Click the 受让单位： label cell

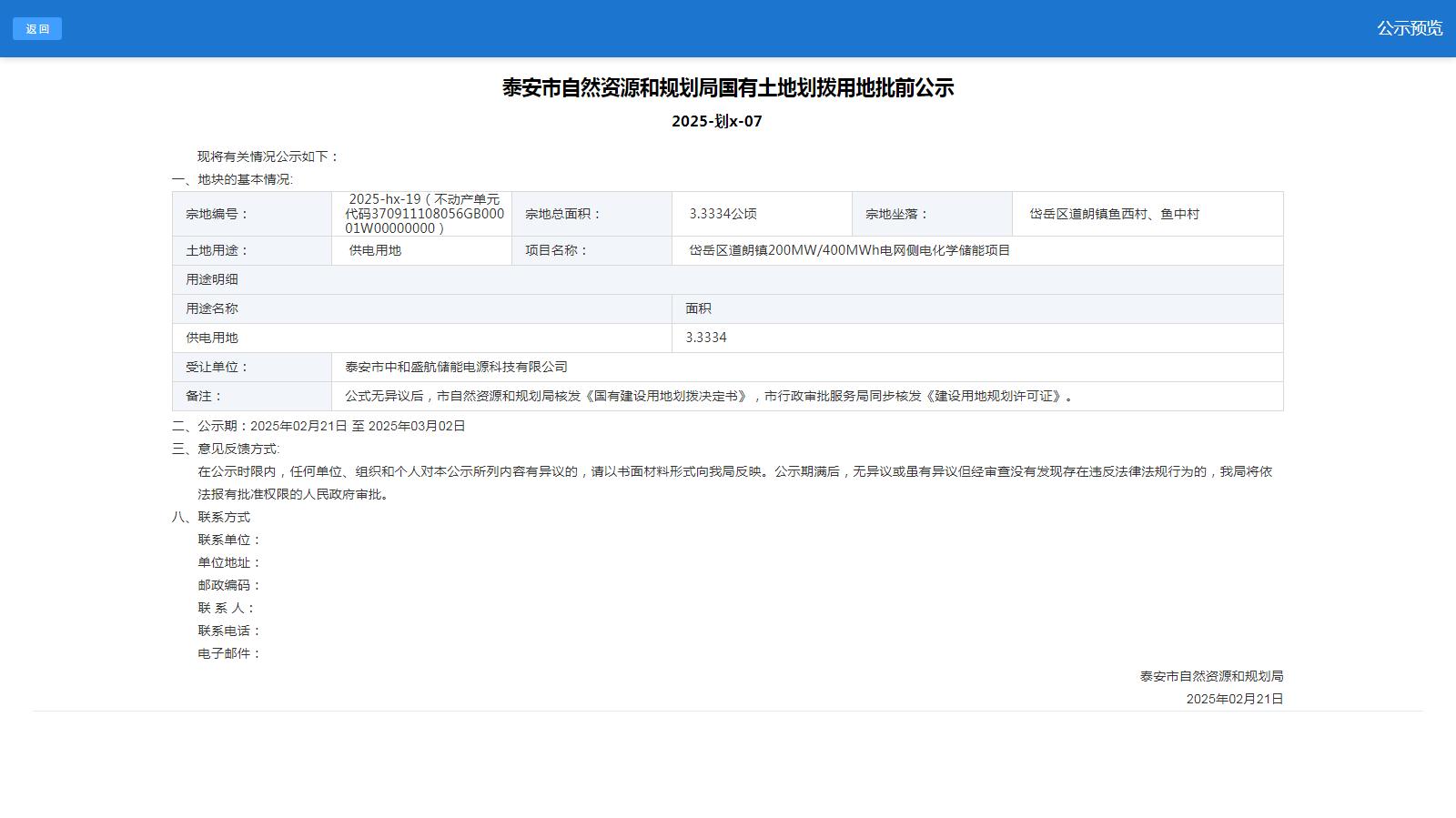(252, 367)
